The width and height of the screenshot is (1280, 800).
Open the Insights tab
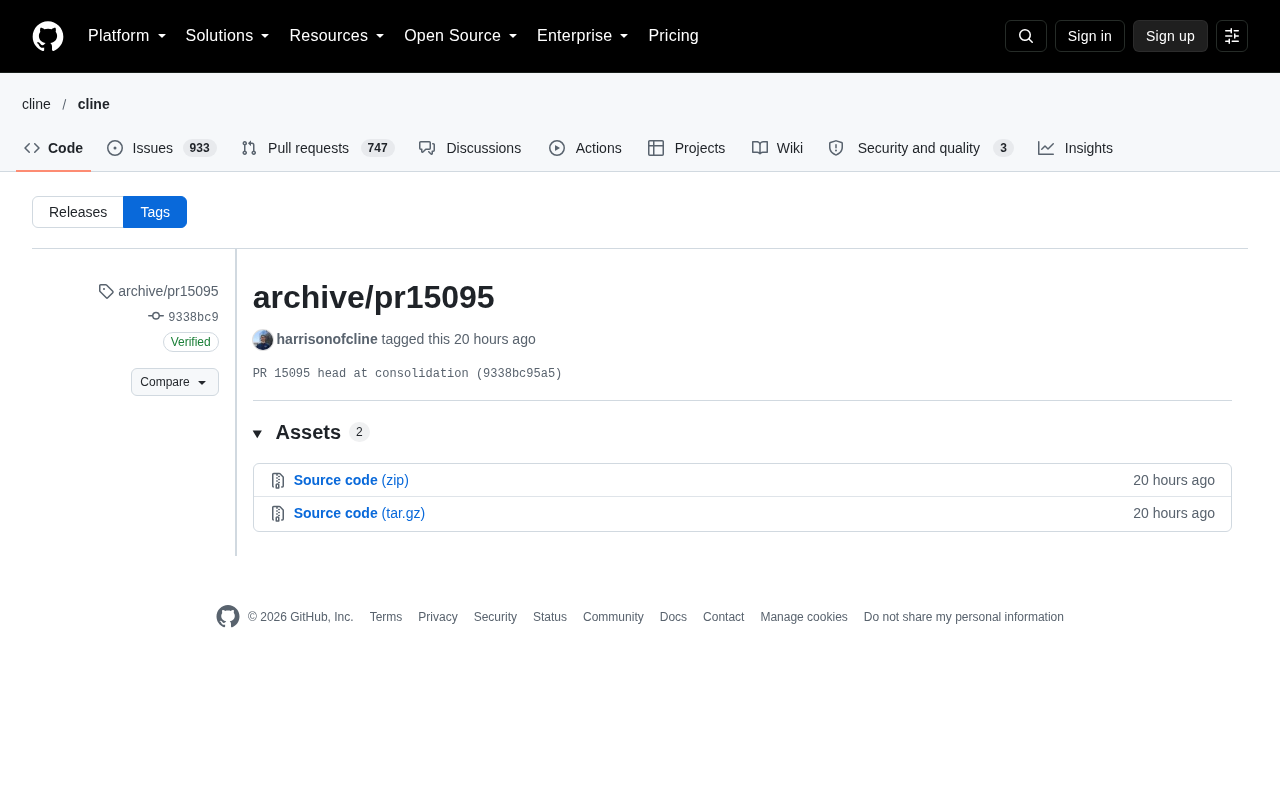[1075, 148]
